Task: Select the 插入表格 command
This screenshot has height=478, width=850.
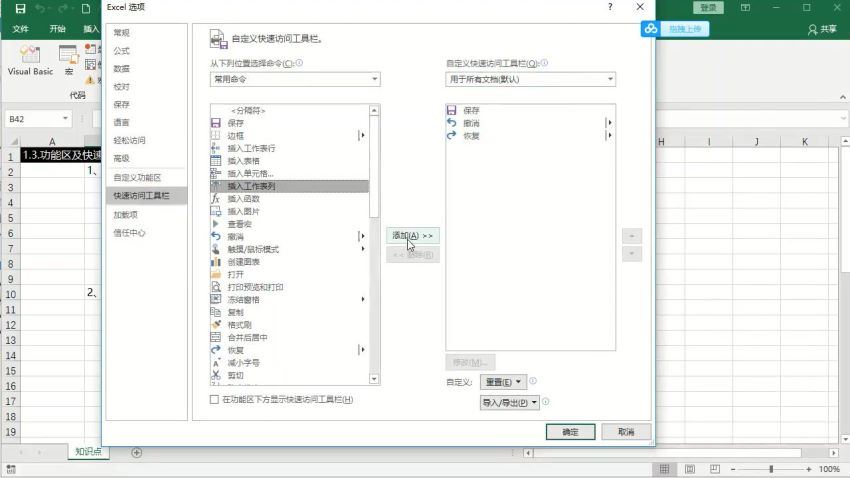Action: pyautogui.click(x=289, y=161)
